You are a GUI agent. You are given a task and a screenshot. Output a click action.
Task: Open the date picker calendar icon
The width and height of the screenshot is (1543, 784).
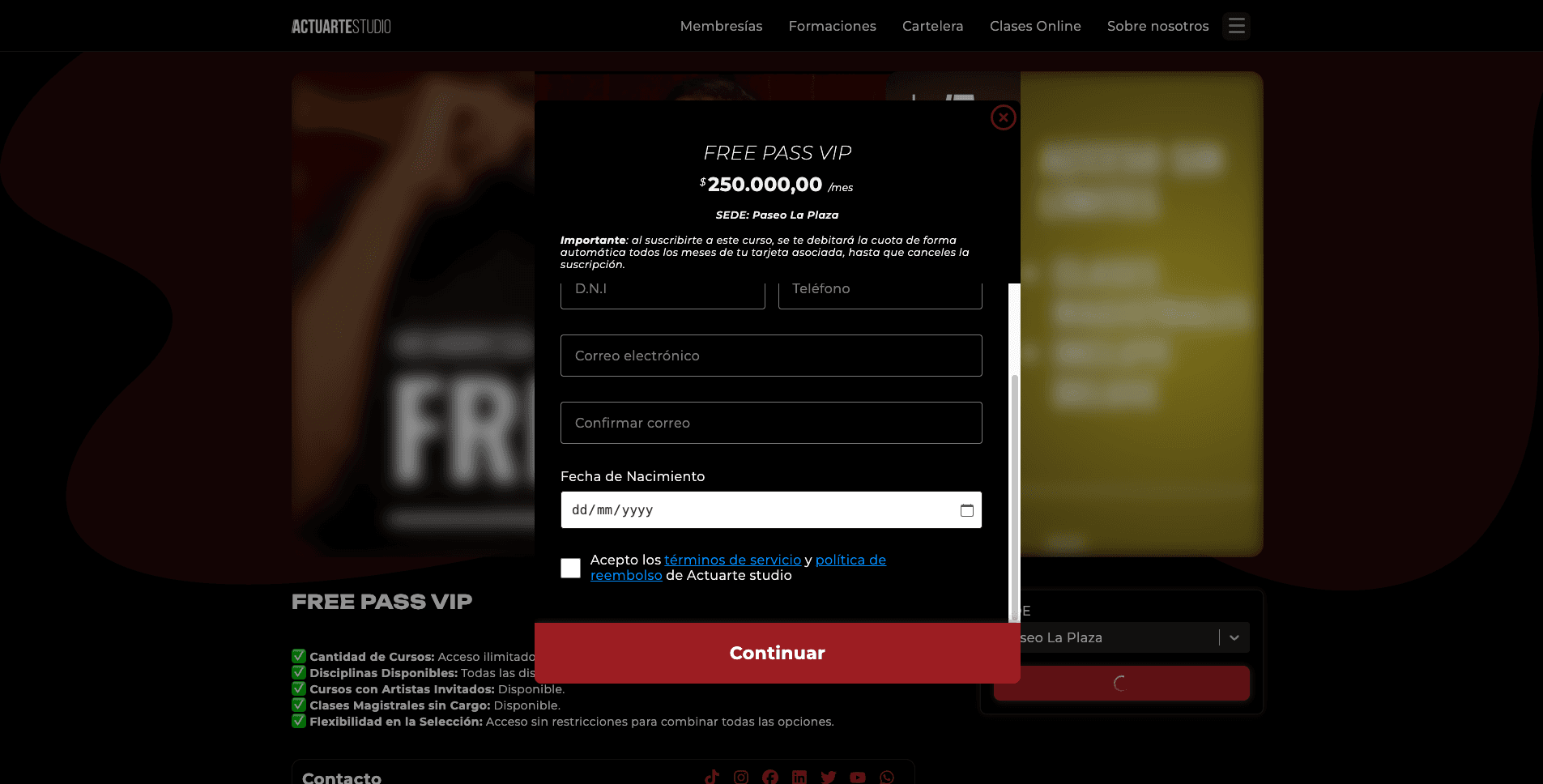[966, 510]
